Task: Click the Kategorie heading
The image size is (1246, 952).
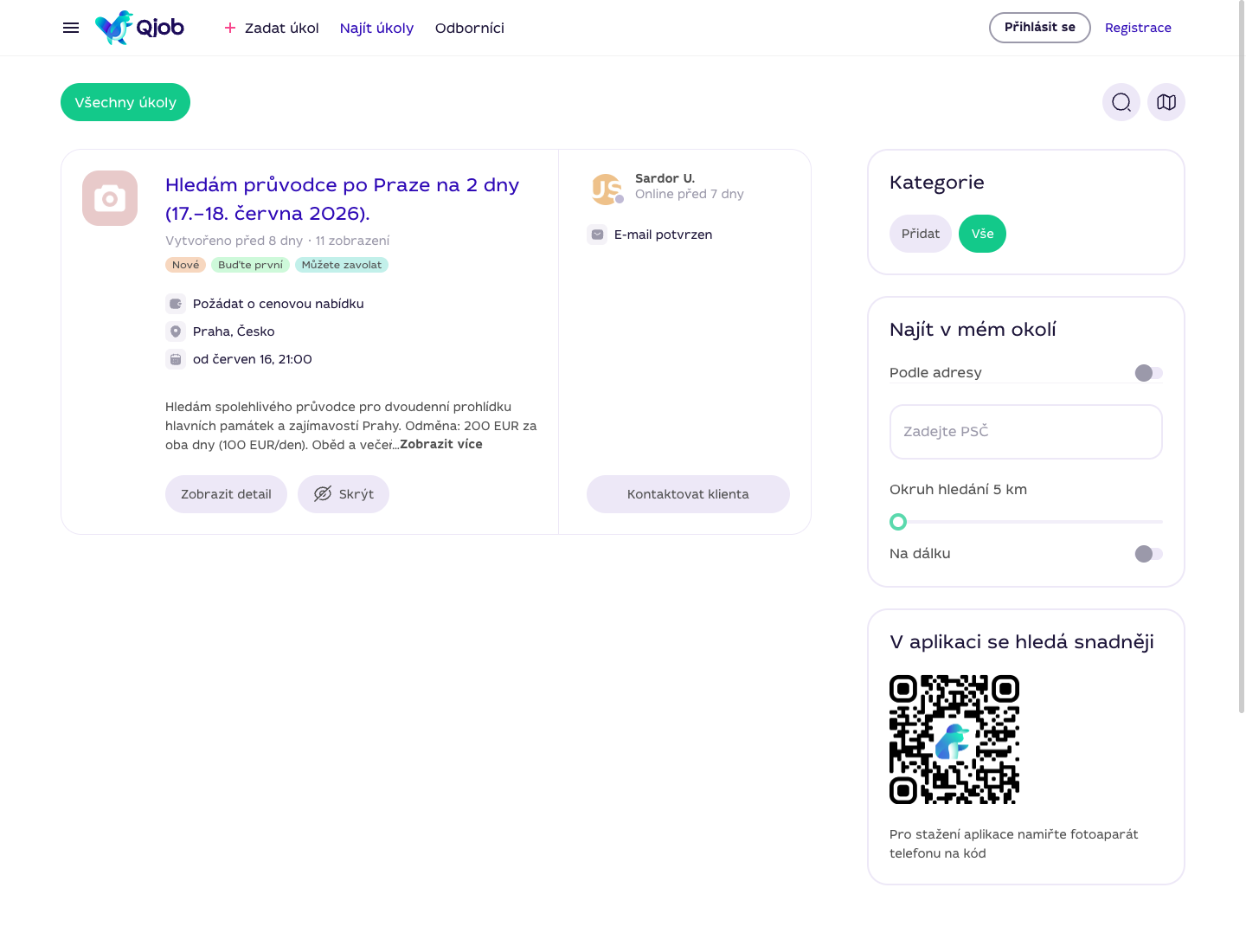Action: [937, 183]
